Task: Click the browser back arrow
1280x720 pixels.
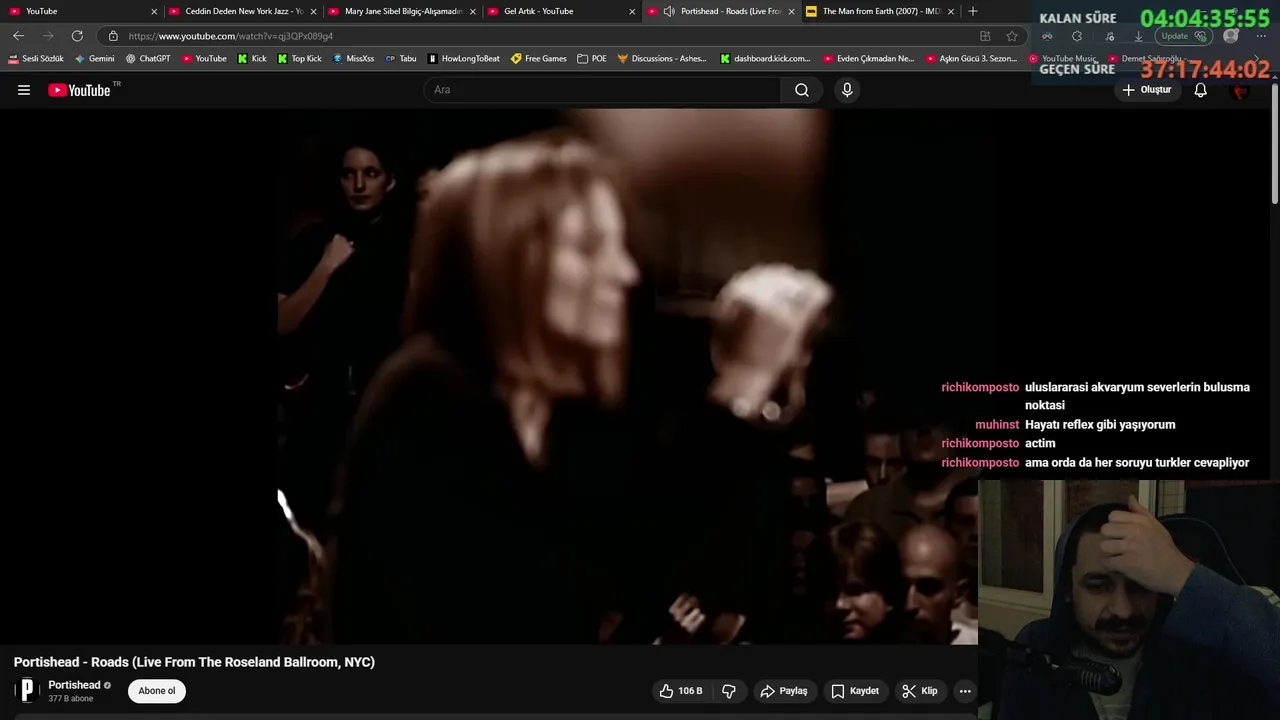Action: pyautogui.click(x=18, y=36)
